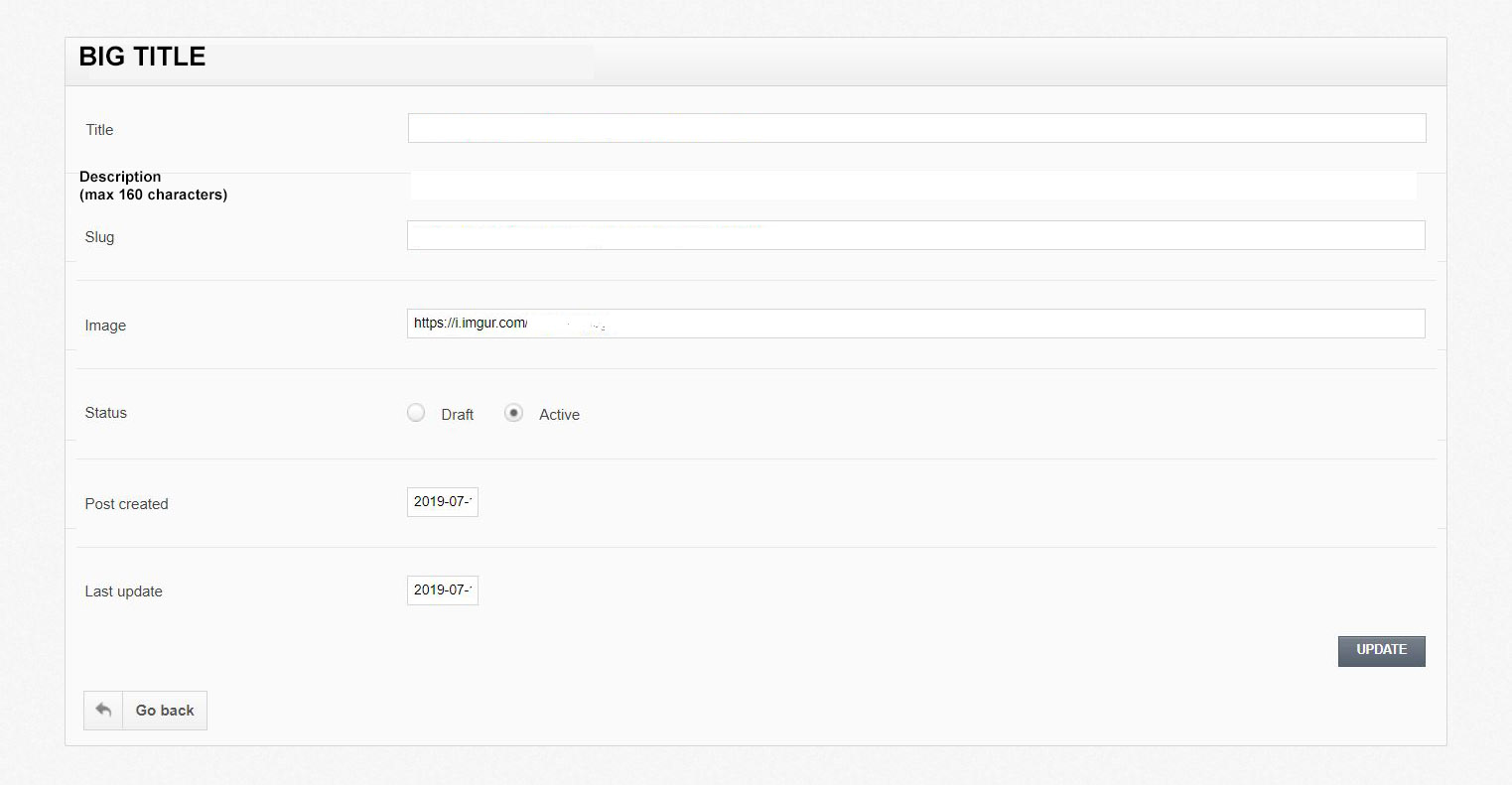Click the back arrow icon beside Go back
Image resolution: width=1512 pixels, height=785 pixels.
click(104, 710)
